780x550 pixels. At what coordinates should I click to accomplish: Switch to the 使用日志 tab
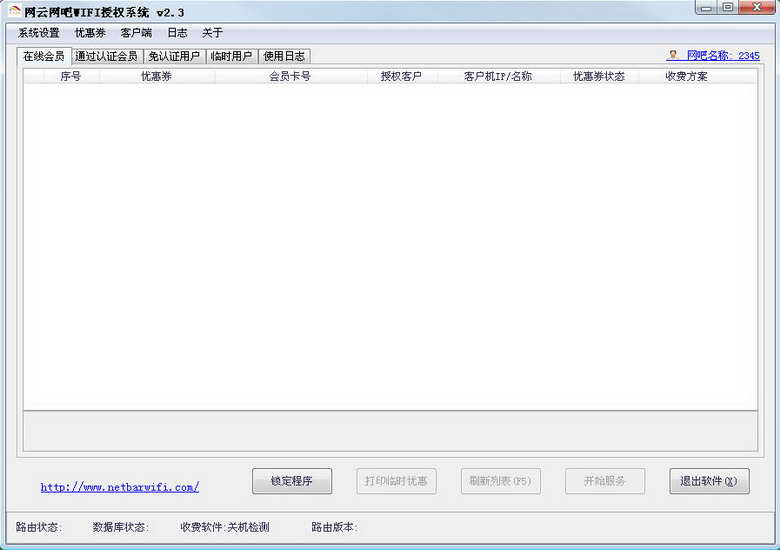pos(284,56)
